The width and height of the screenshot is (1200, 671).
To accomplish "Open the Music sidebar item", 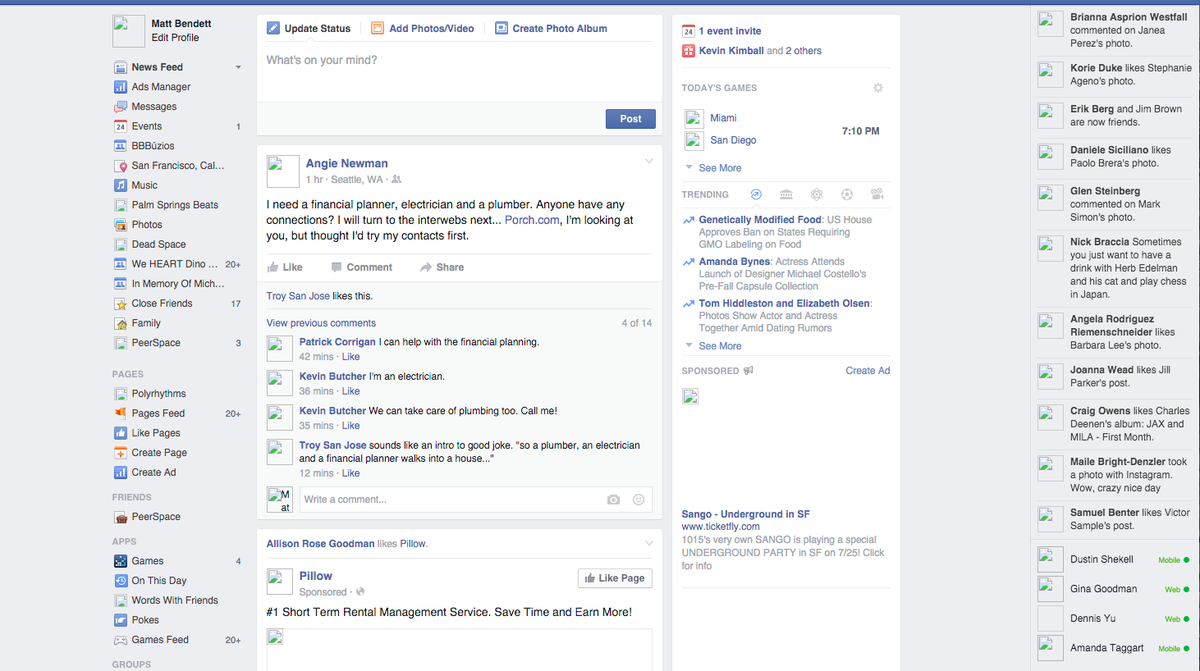I will point(144,185).
